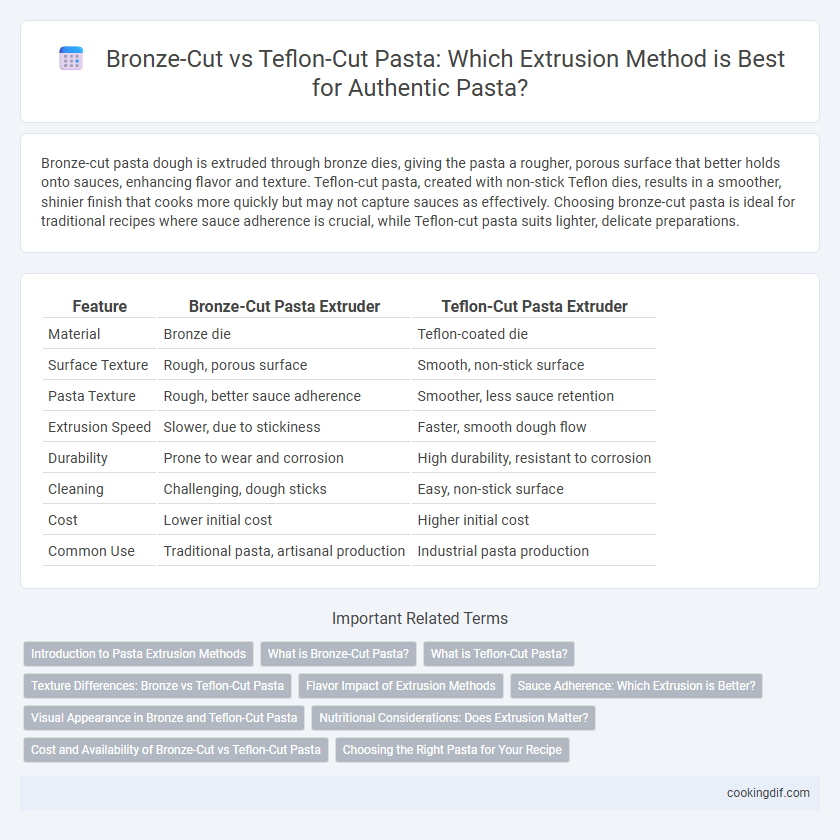840x840 pixels.
Task: Select the Feature column header
Action: (x=100, y=306)
